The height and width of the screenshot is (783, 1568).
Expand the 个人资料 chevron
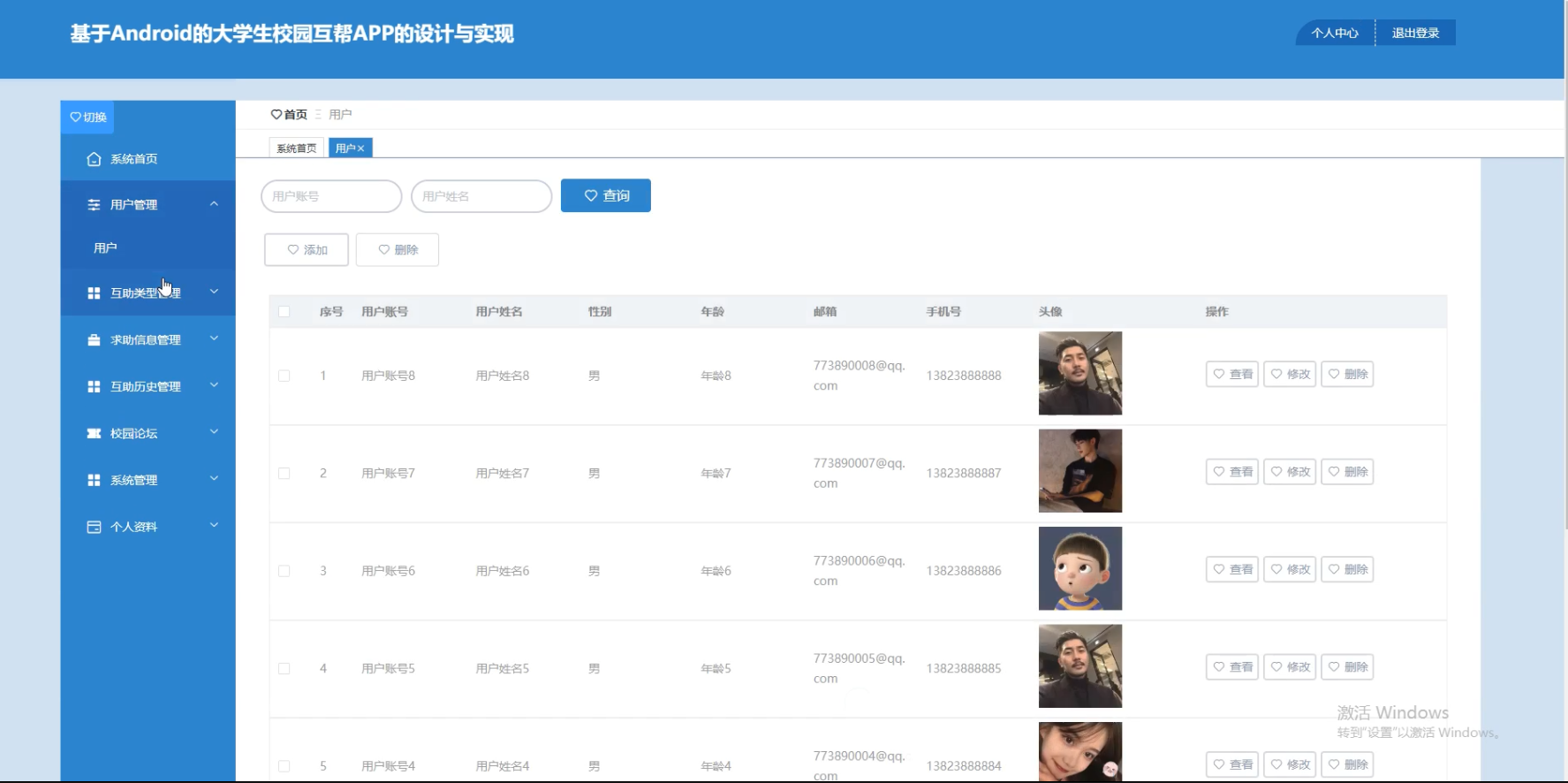tap(214, 525)
